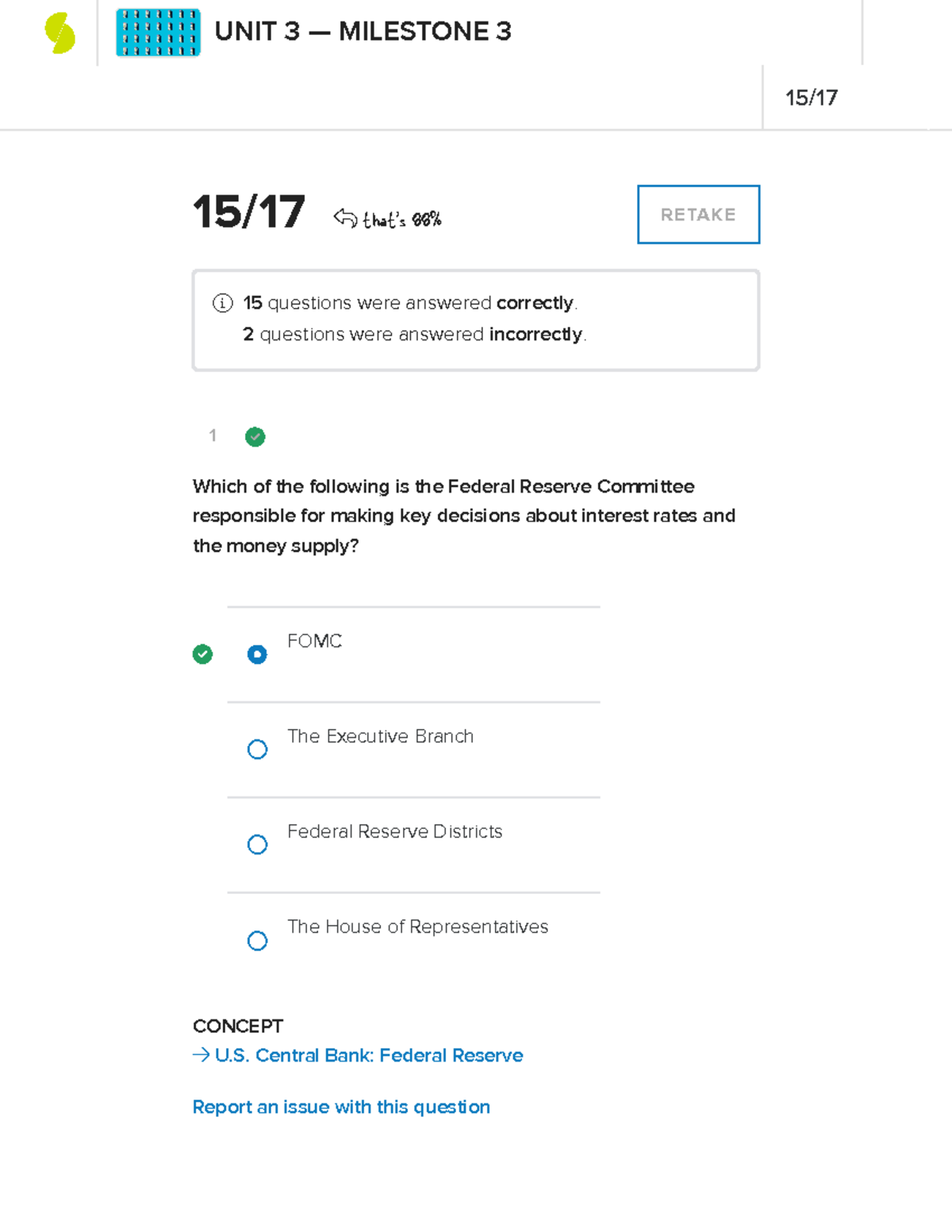Select the FOMC radio button

click(257, 654)
